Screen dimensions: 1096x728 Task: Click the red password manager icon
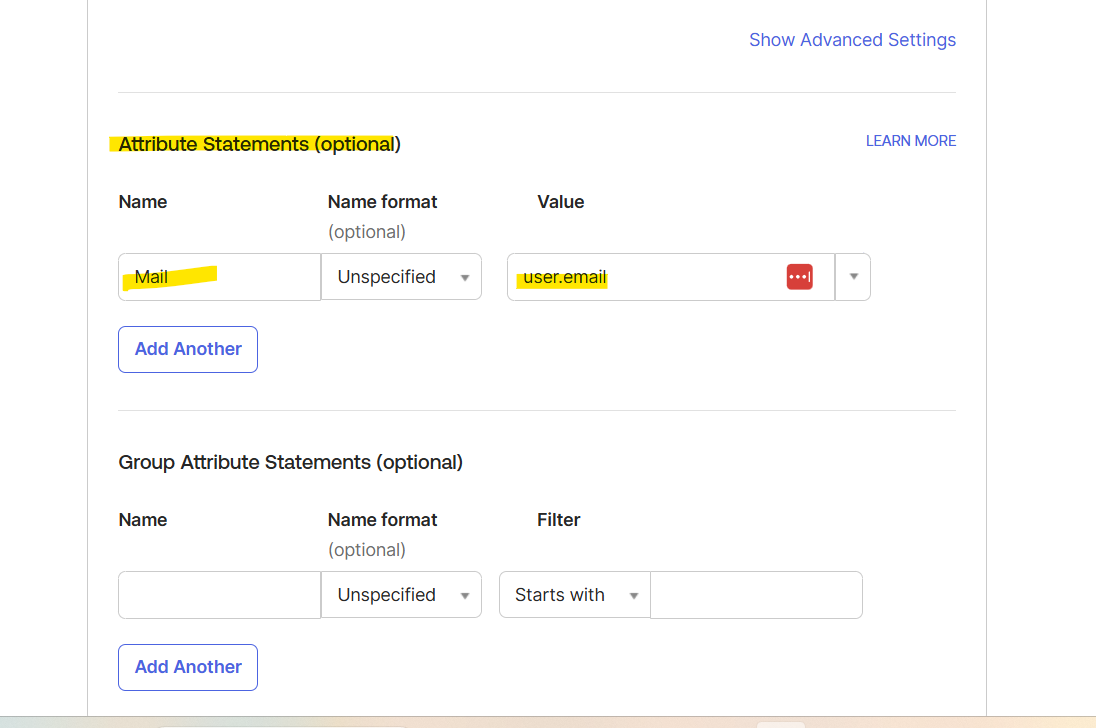(799, 277)
